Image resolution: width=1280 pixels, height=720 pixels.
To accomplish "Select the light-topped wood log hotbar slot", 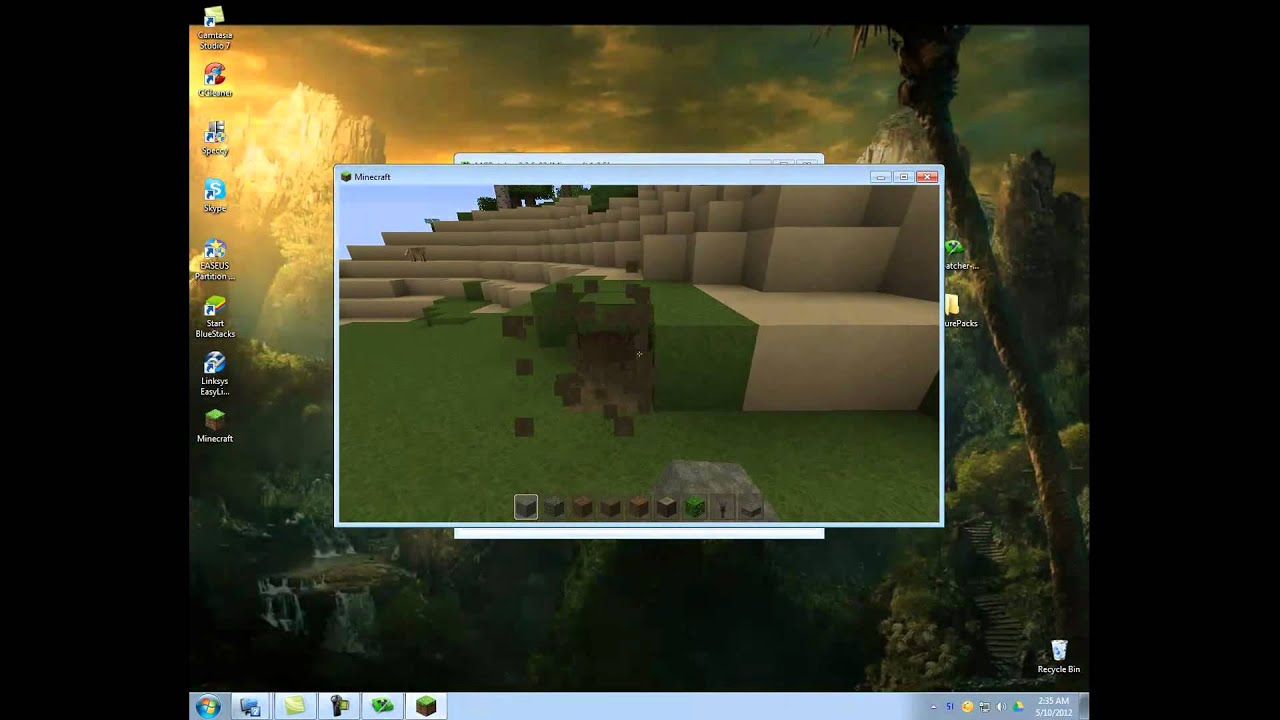I will click(666, 507).
